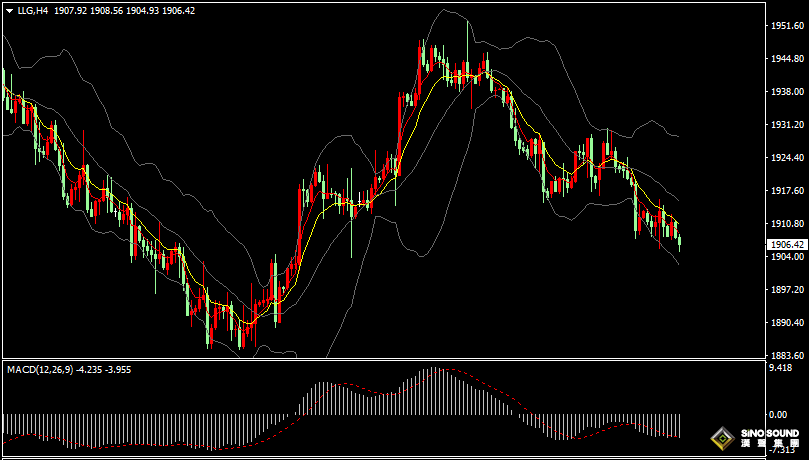
Task: Click the lowest candlestick near 1885 trough
Action: click(241, 336)
